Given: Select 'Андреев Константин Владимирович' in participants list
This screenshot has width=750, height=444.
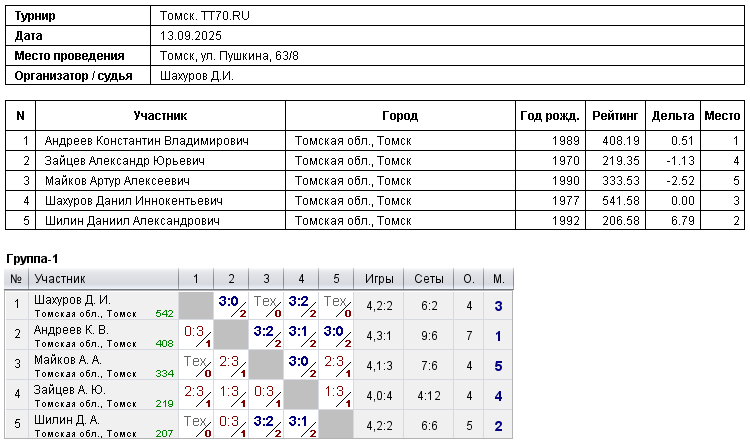Looking at the screenshot, I should click(x=146, y=141).
